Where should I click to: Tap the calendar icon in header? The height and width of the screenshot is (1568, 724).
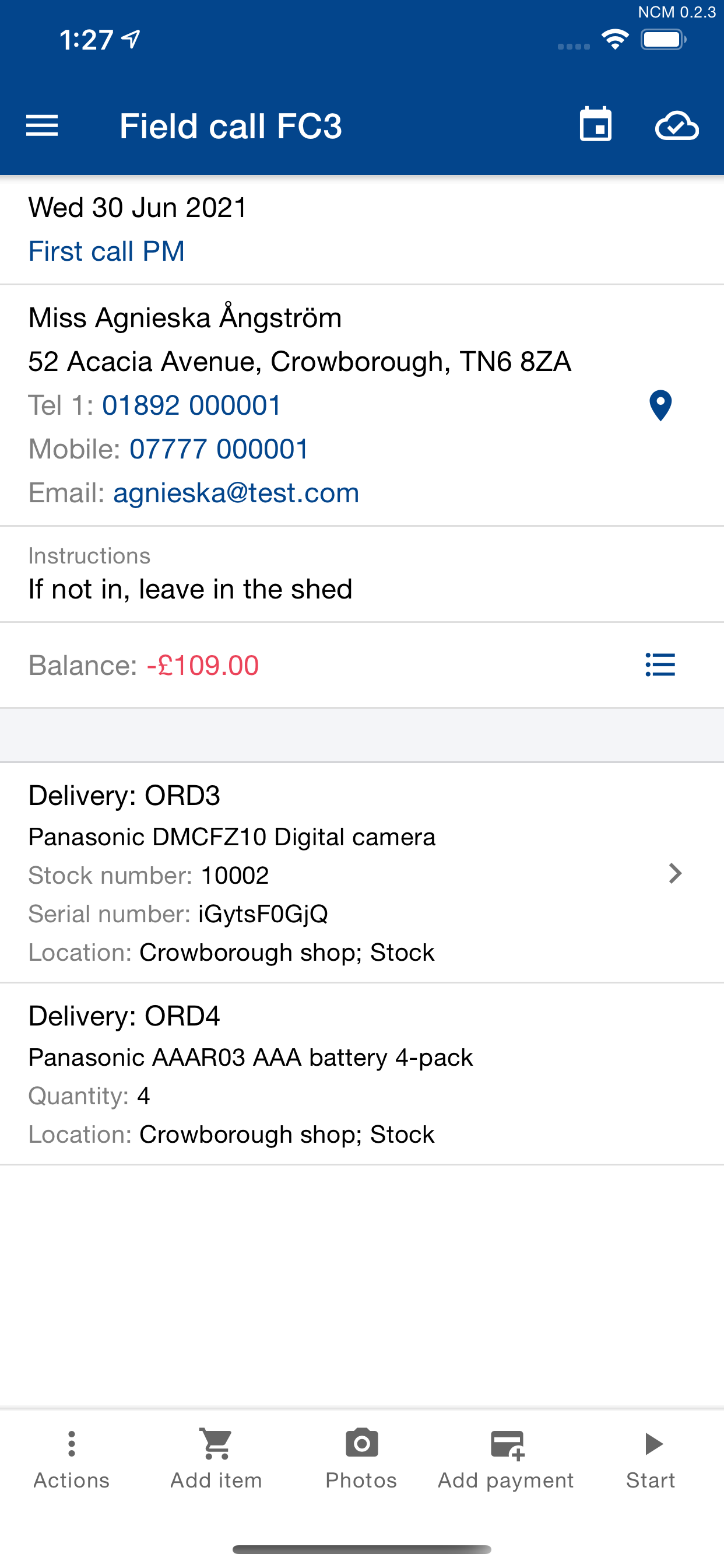point(596,125)
